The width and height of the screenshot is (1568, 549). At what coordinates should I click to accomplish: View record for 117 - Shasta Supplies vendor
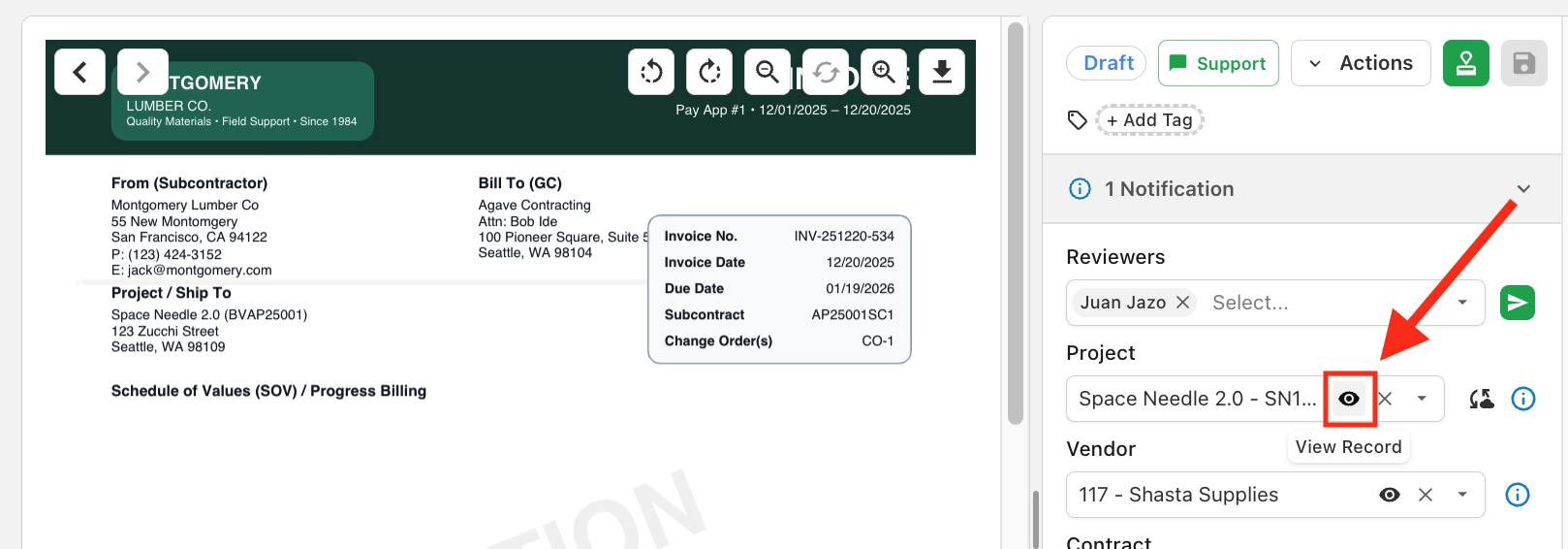point(1390,495)
